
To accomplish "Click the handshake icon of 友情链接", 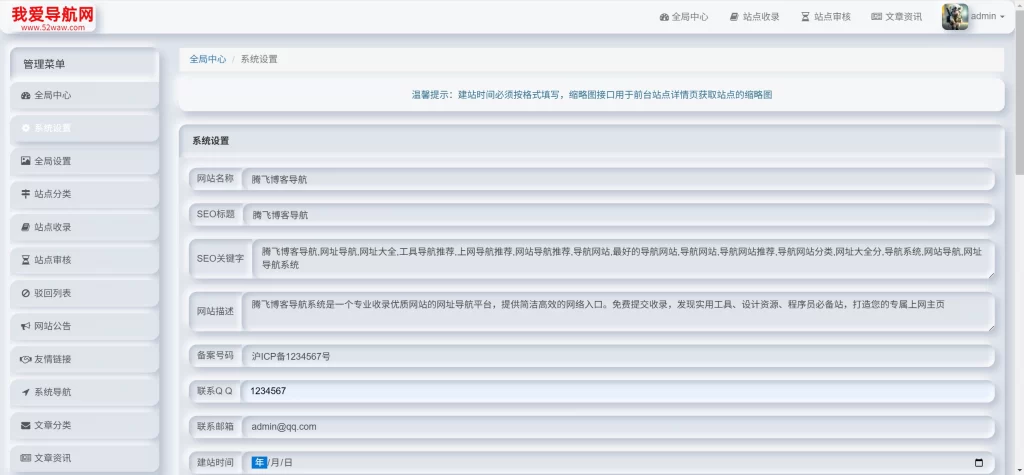I will (25, 359).
